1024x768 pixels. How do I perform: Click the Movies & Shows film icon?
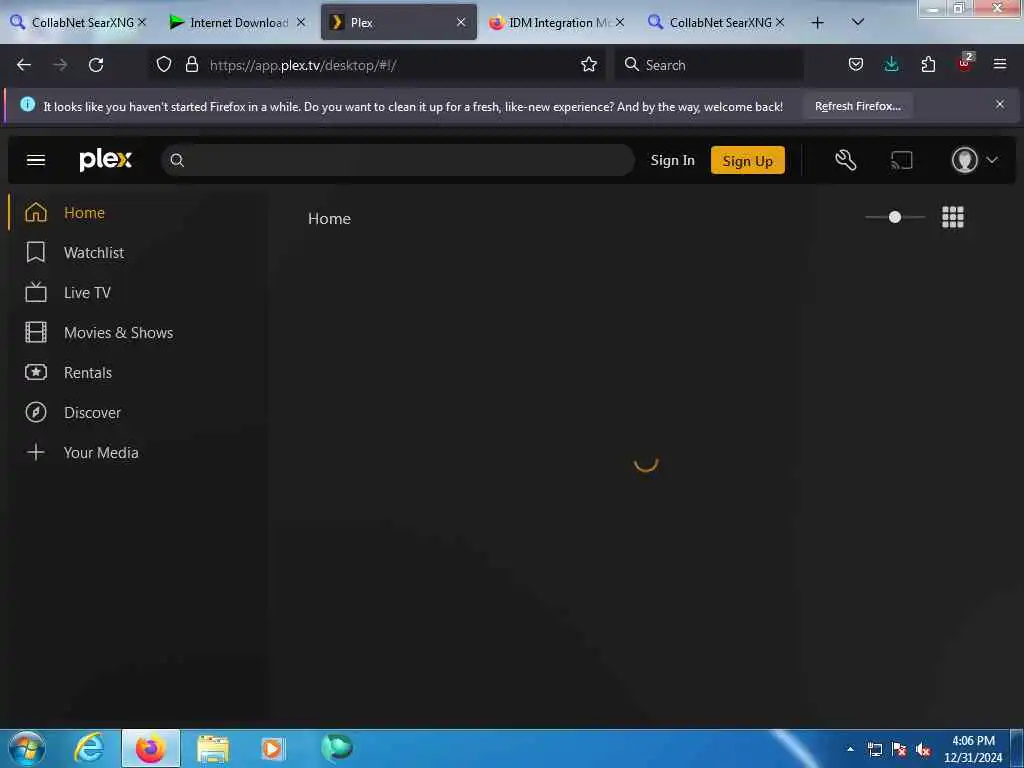pyautogui.click(x=36, y=332)
